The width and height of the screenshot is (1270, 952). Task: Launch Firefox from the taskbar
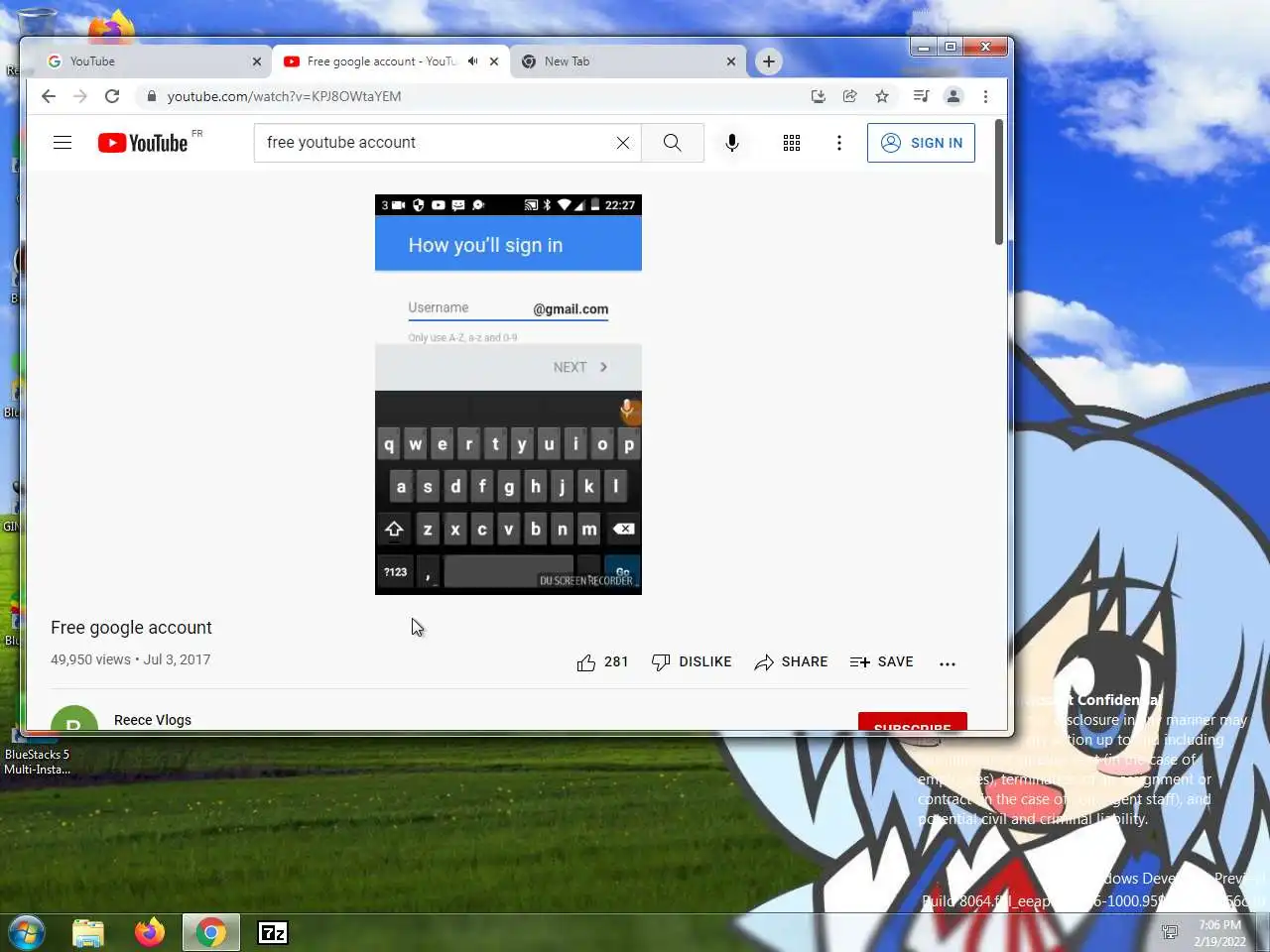pos(150,932)
